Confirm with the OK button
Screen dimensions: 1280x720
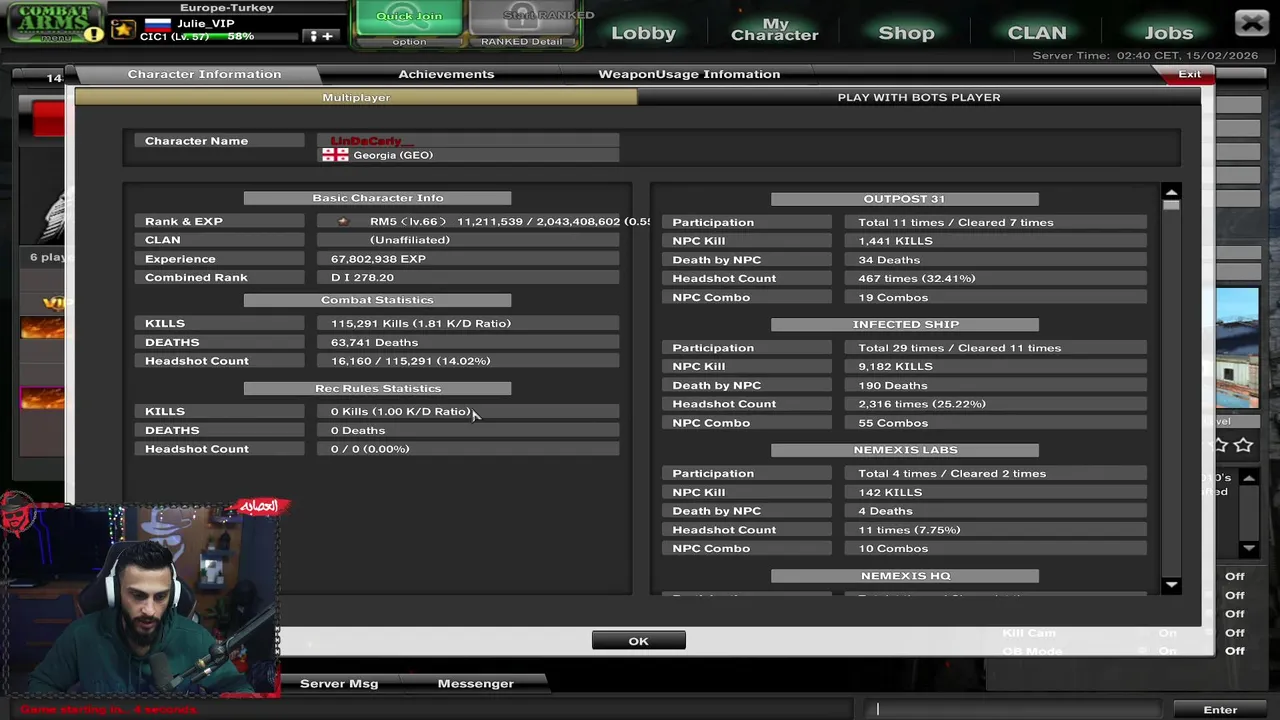tap(638, 641)
